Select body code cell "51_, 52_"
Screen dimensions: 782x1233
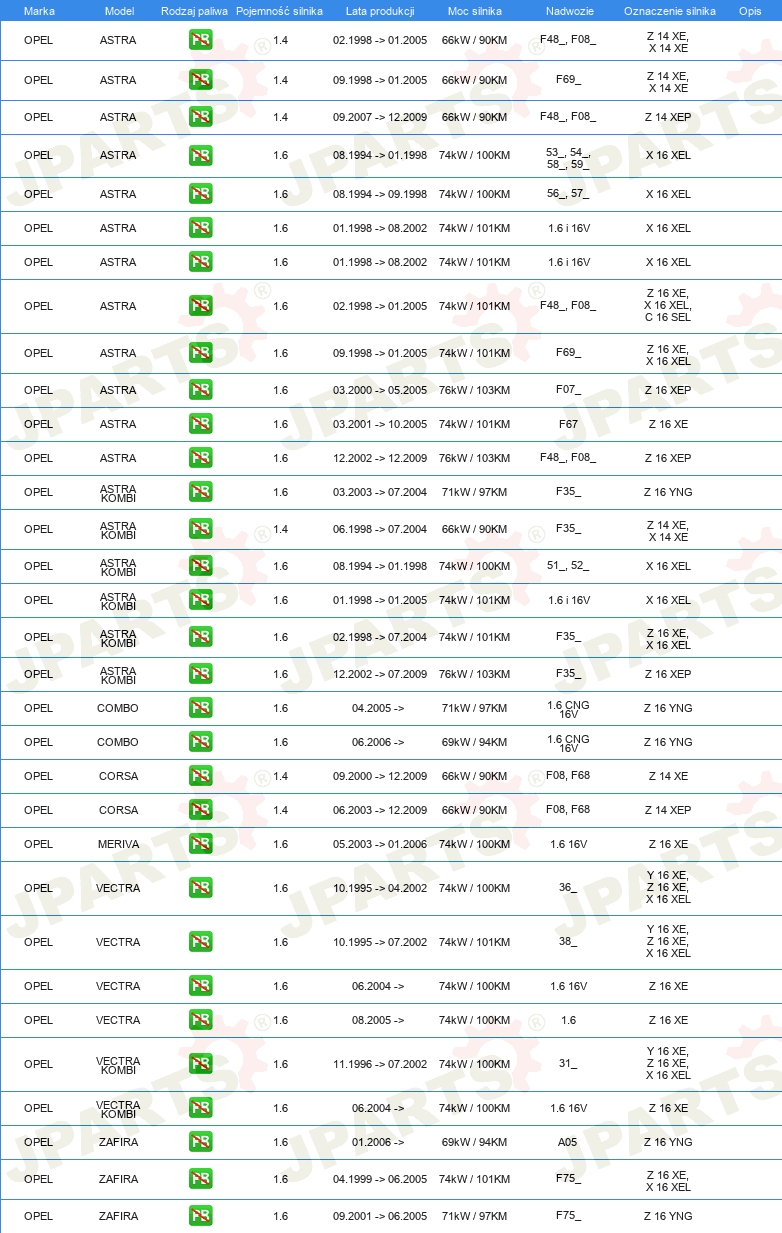pos(568,566)
